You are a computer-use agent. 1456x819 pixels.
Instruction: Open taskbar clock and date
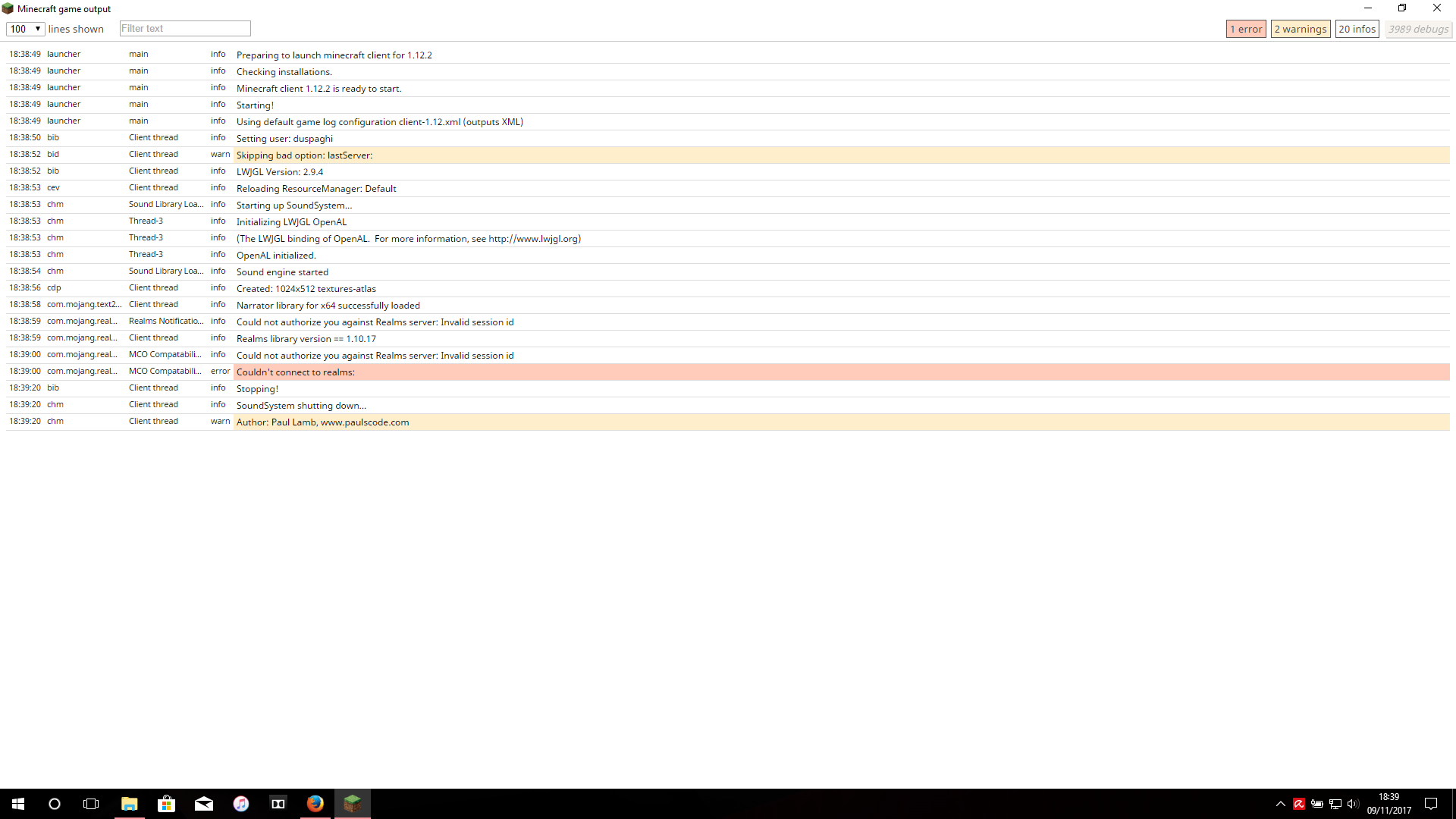tap(1389, 804)
